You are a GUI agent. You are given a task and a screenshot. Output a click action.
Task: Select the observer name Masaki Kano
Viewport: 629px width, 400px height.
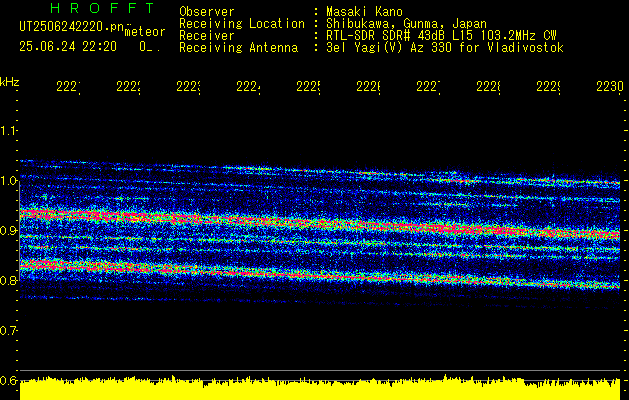364,11
